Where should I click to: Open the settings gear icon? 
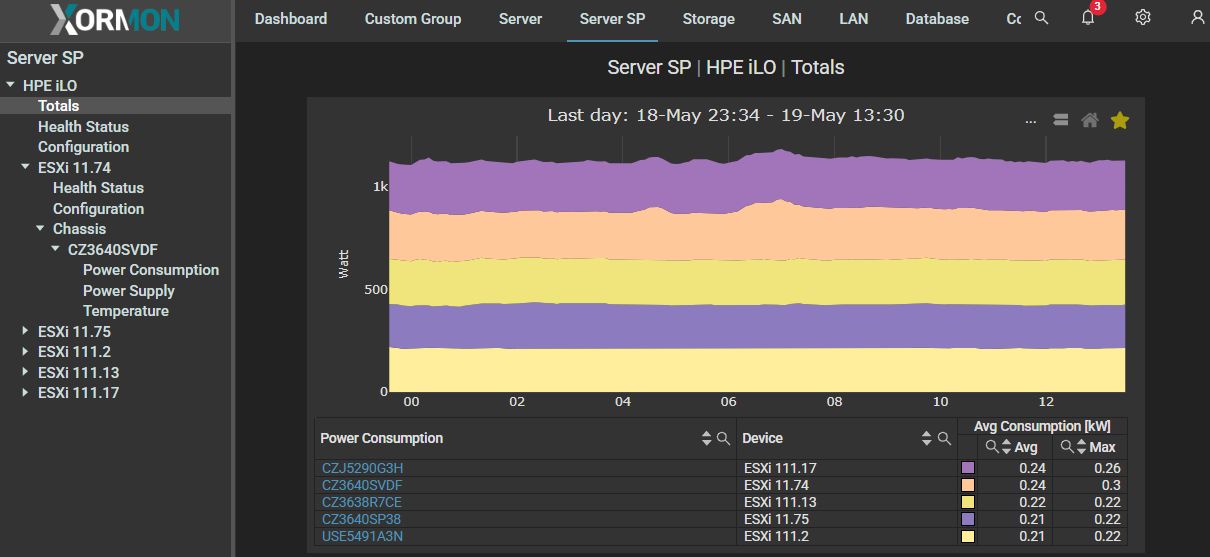point(1143,18)
